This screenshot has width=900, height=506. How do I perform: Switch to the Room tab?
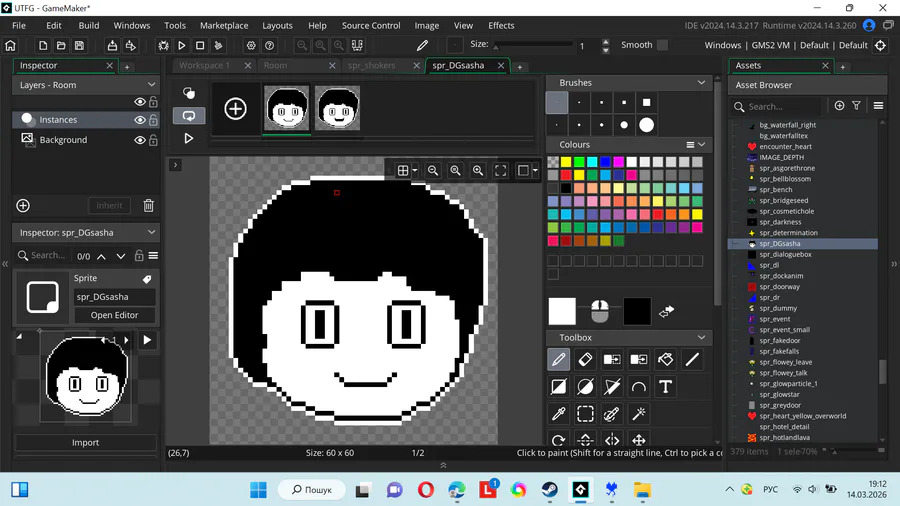point(276,65)
